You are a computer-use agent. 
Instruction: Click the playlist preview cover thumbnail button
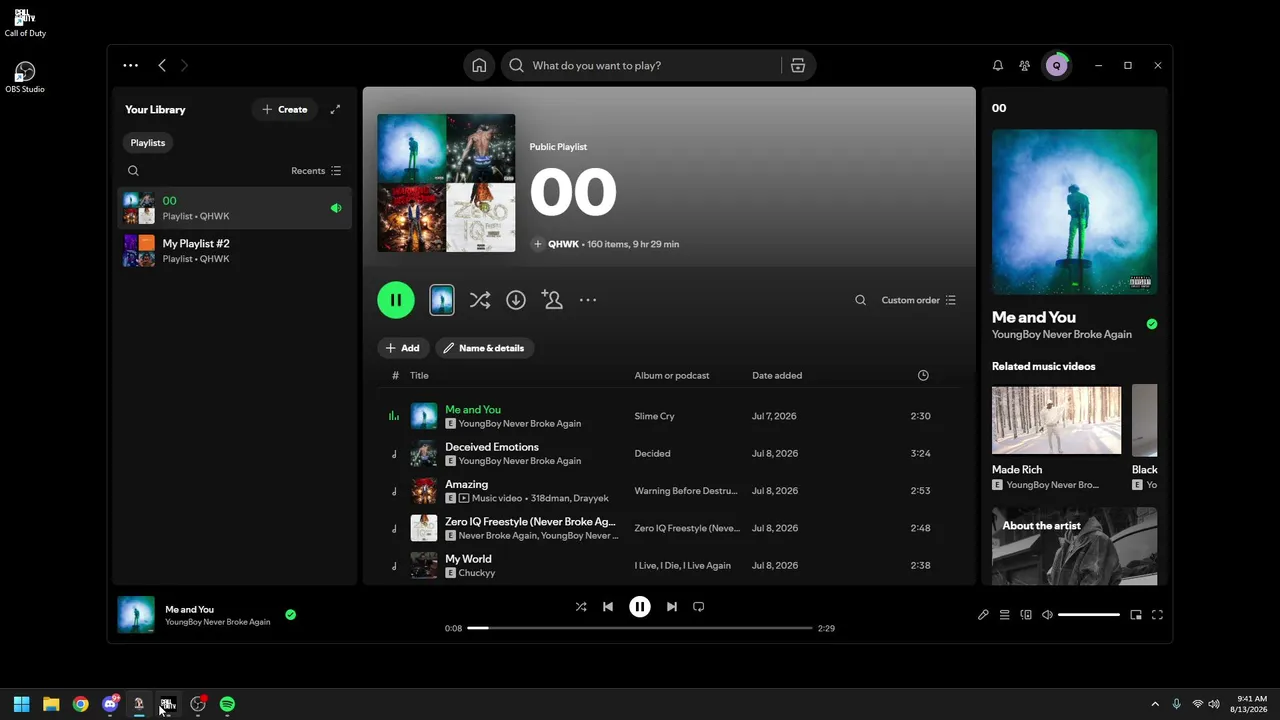coord(442,300)
